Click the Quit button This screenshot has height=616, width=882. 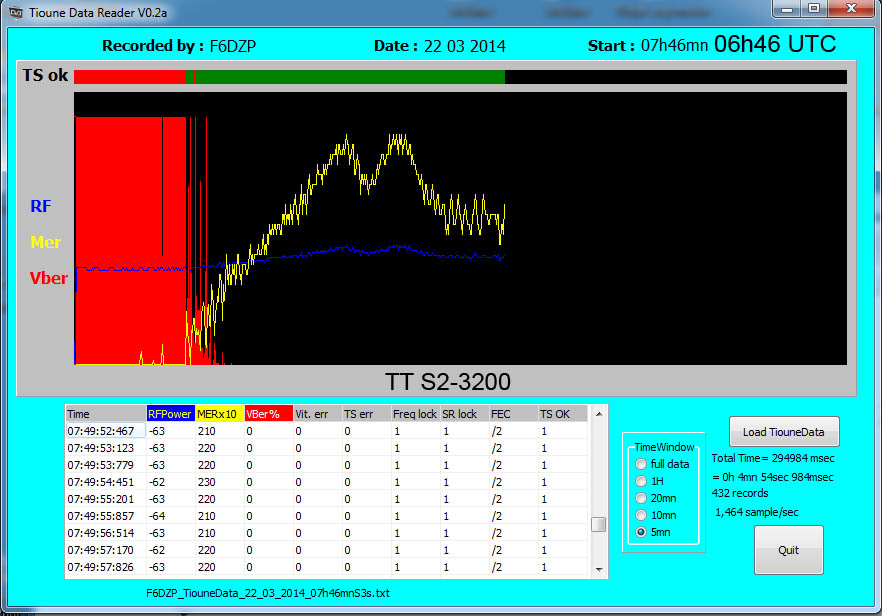click(788, 550)
